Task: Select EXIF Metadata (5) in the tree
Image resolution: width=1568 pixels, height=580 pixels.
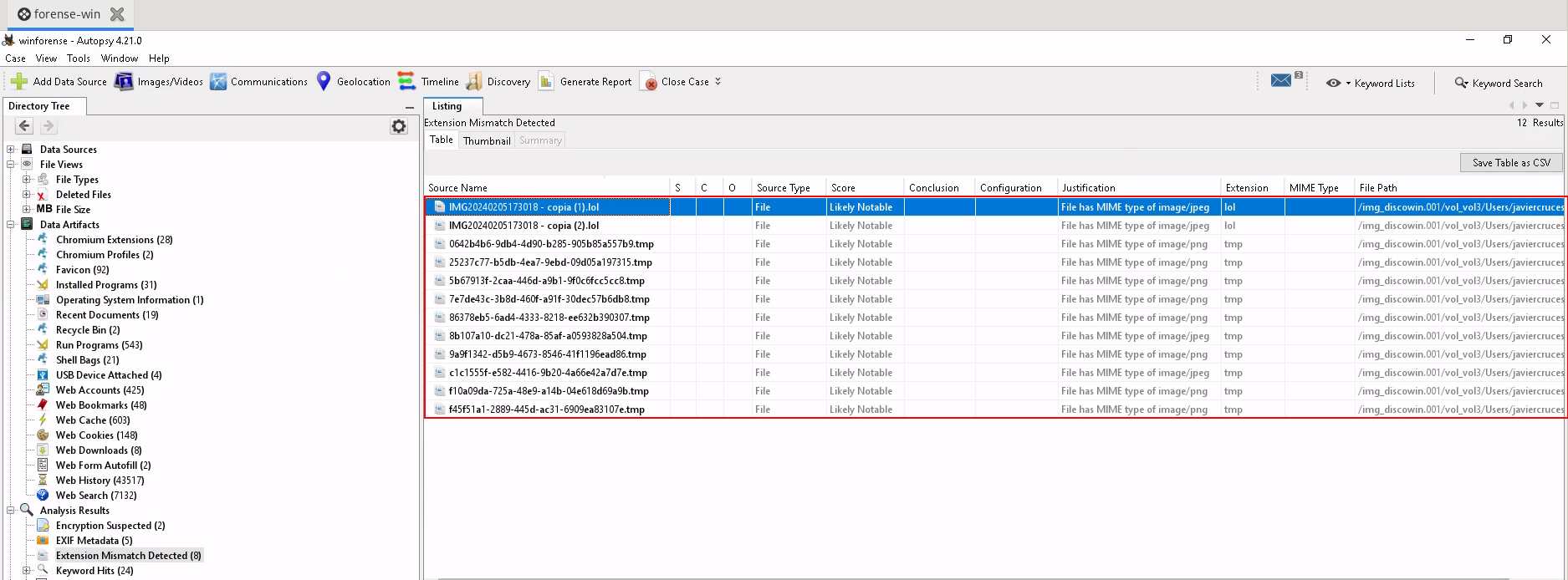Action: click(94, 541)
